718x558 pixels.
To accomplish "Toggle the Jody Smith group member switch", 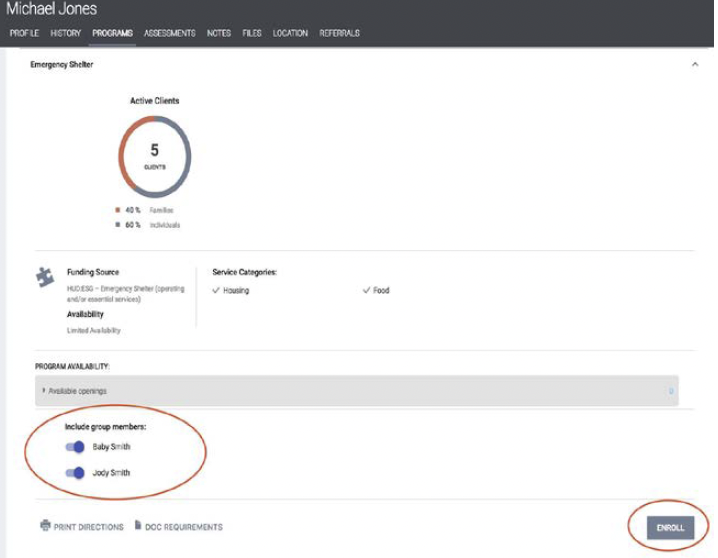I will pyautogui.click(x=74, y=473).
